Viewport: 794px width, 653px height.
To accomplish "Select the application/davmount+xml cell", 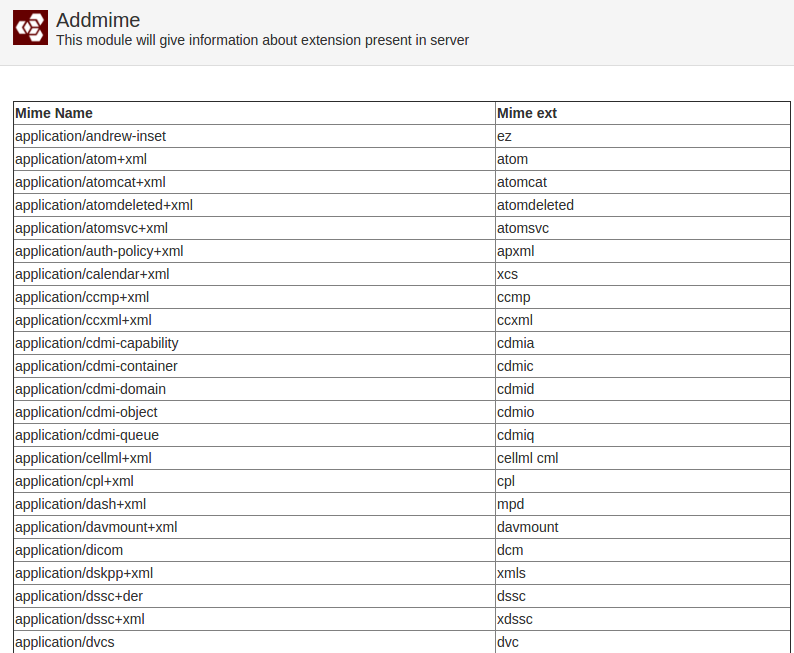I will point(254,527).
